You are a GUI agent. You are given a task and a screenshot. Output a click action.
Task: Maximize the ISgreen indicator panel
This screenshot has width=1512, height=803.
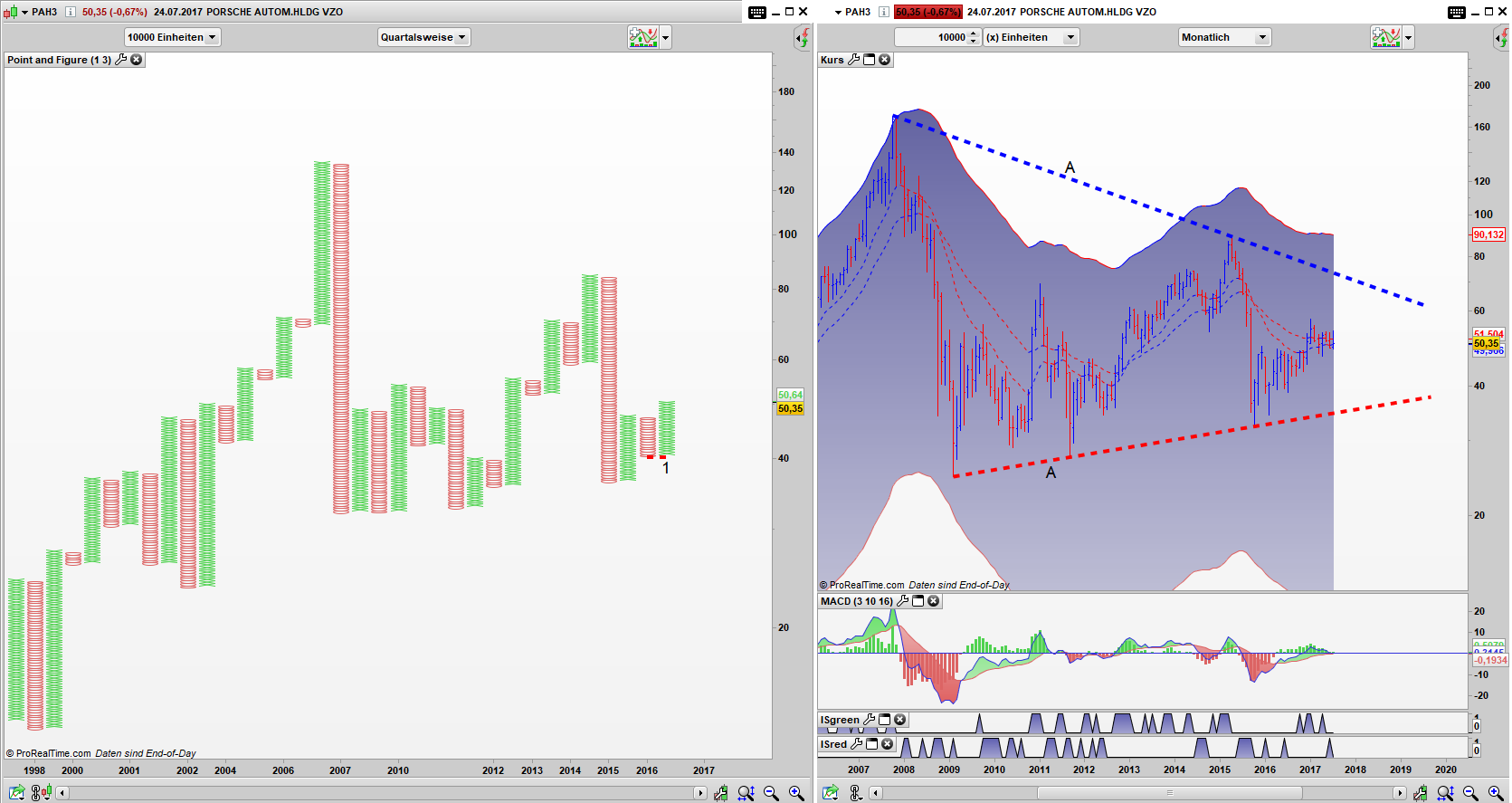(x=885, y=720)
